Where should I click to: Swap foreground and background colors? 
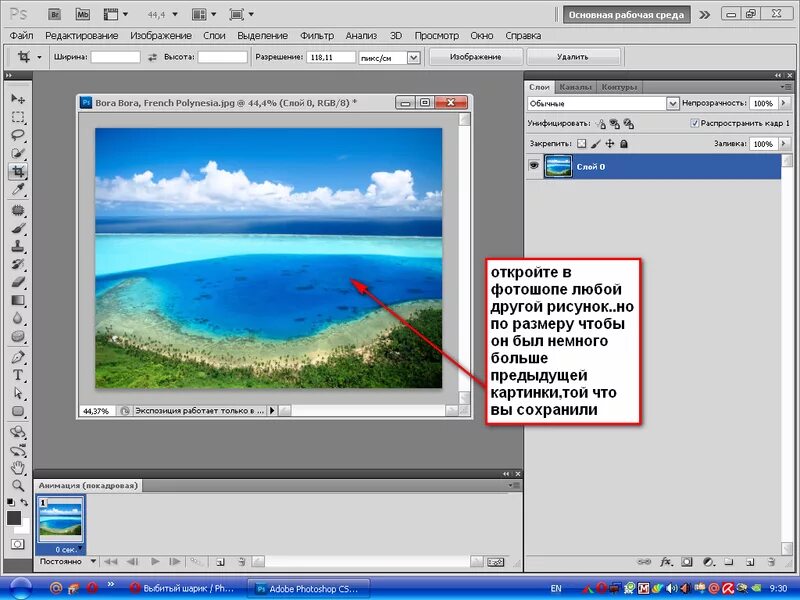pyautogui.click(x=24, y=503)
